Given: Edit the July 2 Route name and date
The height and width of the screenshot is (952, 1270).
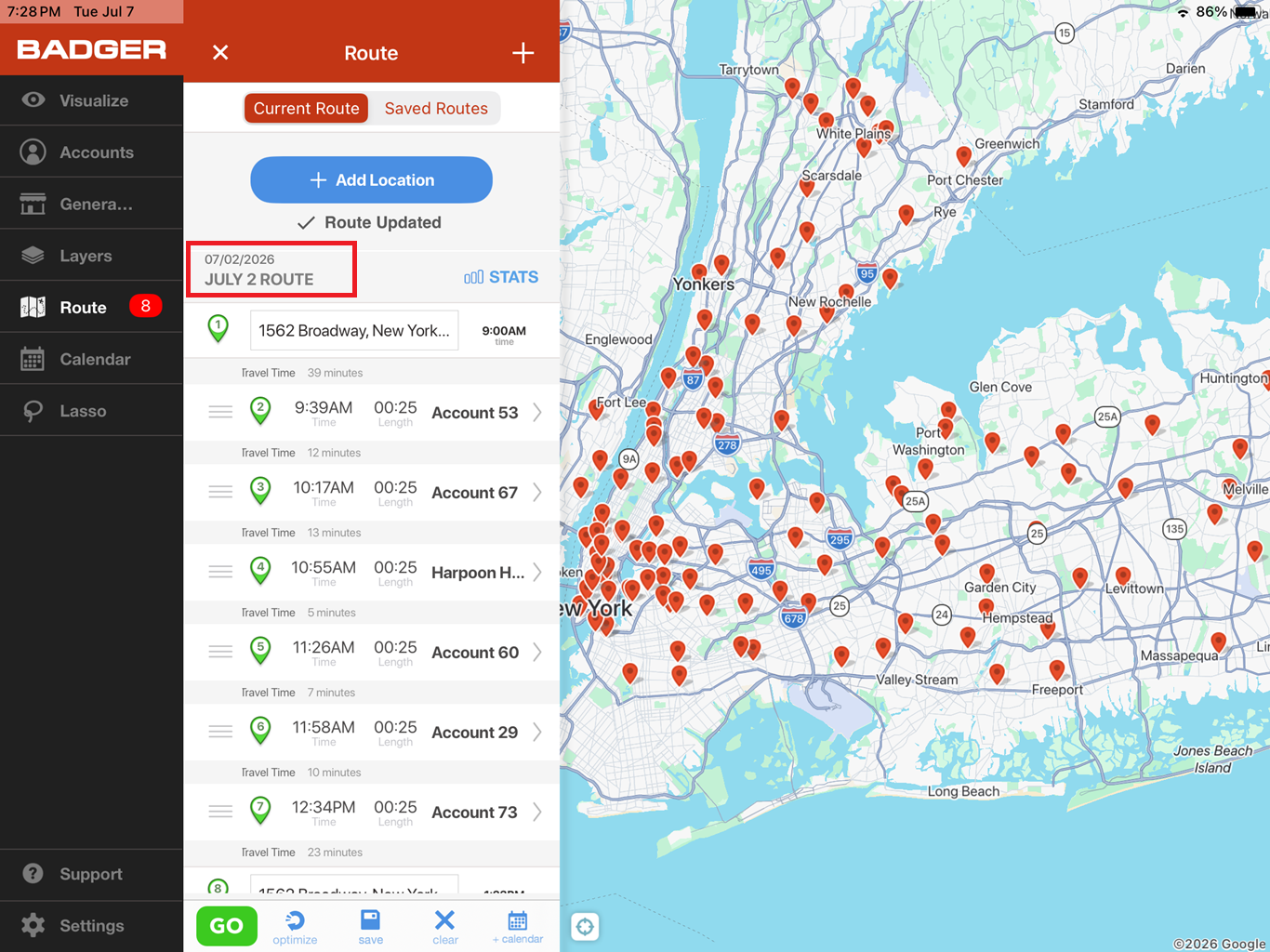Looking at the screenshot, I should [x=271, y=270].
